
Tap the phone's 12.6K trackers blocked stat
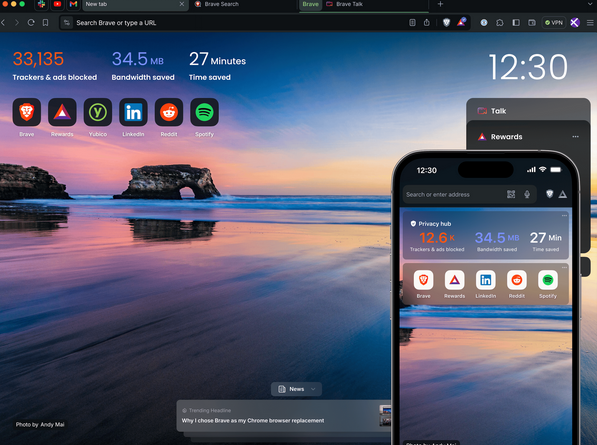tap(437, 241)
